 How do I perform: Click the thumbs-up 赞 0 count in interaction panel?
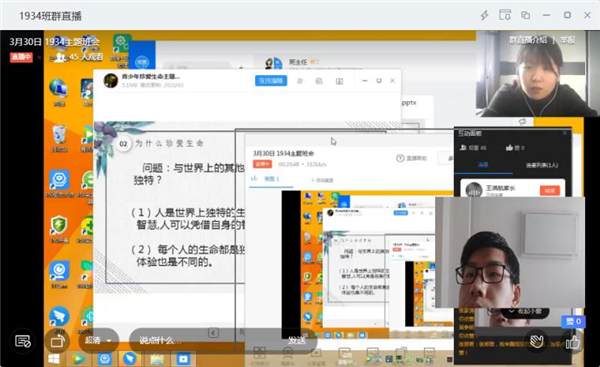(515, 148)
